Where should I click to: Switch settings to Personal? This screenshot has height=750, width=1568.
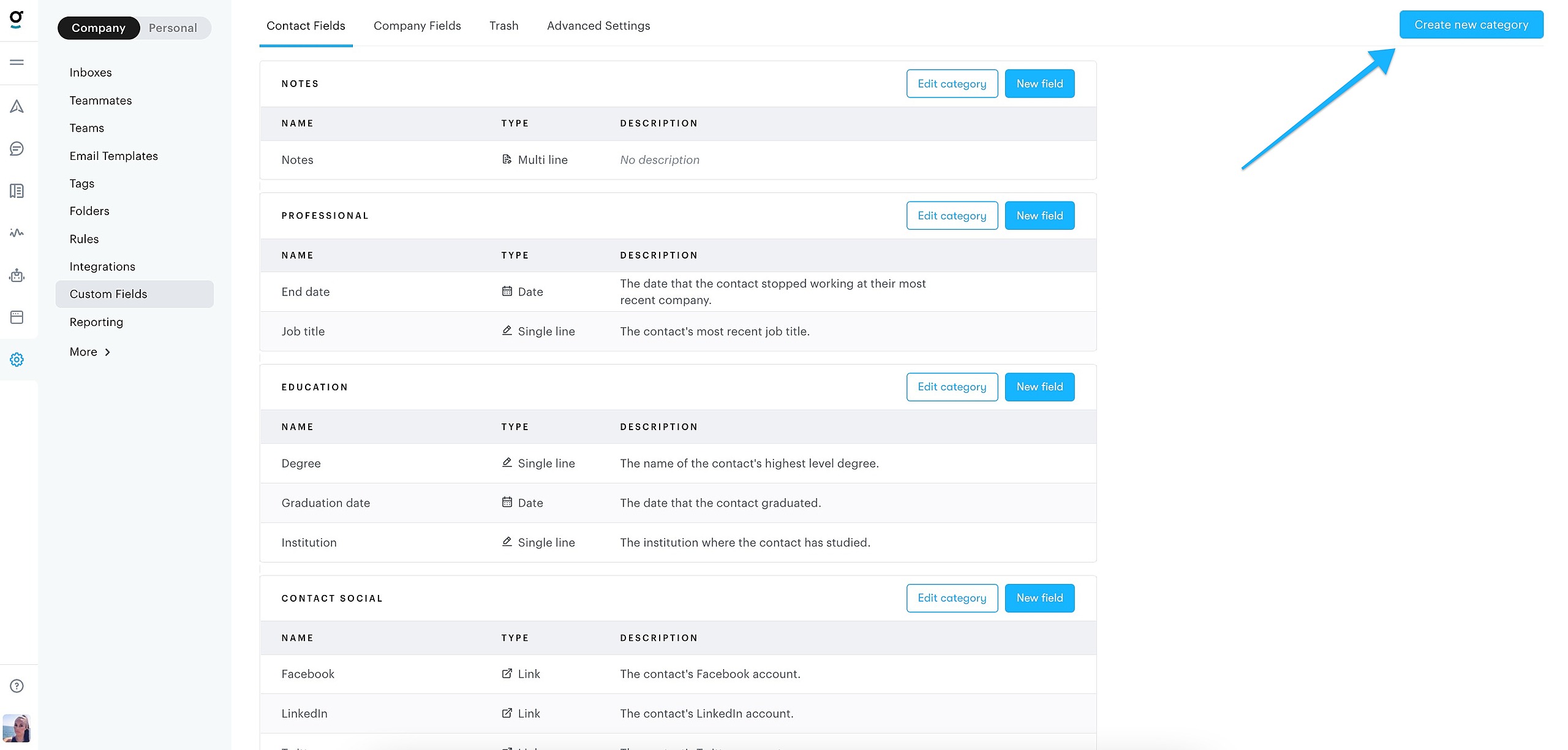(173, 28)
